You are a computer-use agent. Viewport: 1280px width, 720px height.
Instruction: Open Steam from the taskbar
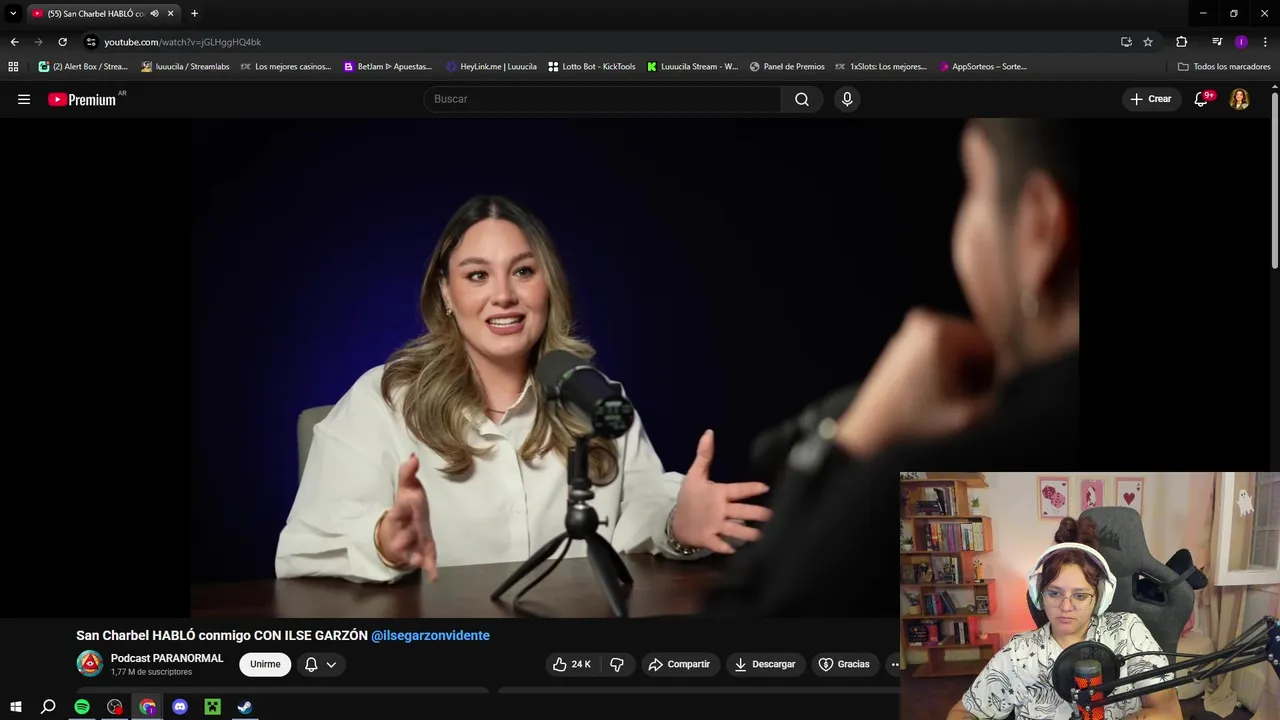[244, 707]
